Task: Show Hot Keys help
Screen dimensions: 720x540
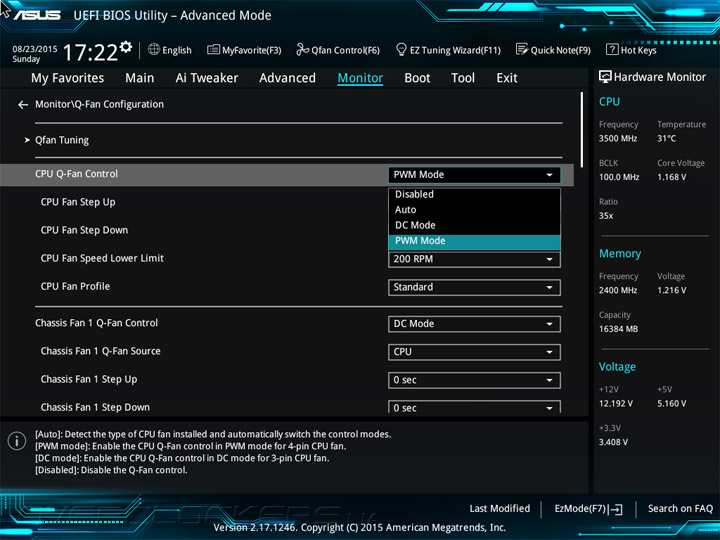Action: point(631,50)
